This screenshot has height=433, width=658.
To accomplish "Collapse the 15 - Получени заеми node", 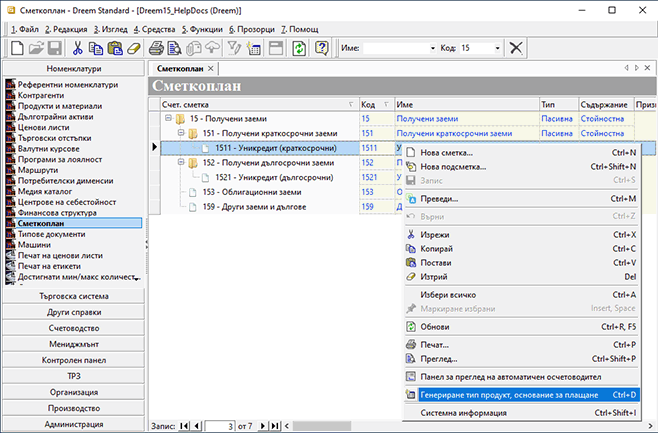I will click(168, 118).
